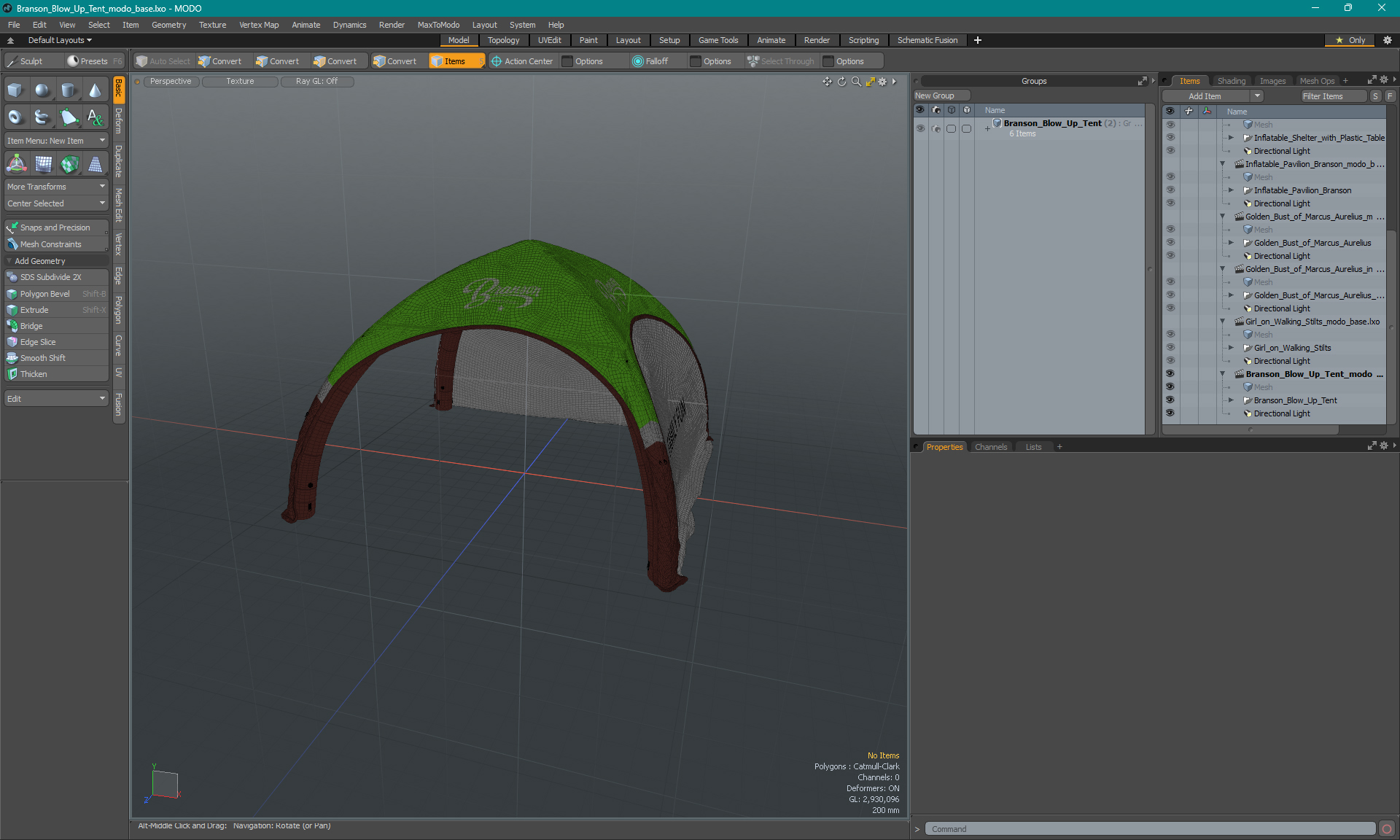
Task: Open layout settings gear in the top right
Action: [1388, 40]
